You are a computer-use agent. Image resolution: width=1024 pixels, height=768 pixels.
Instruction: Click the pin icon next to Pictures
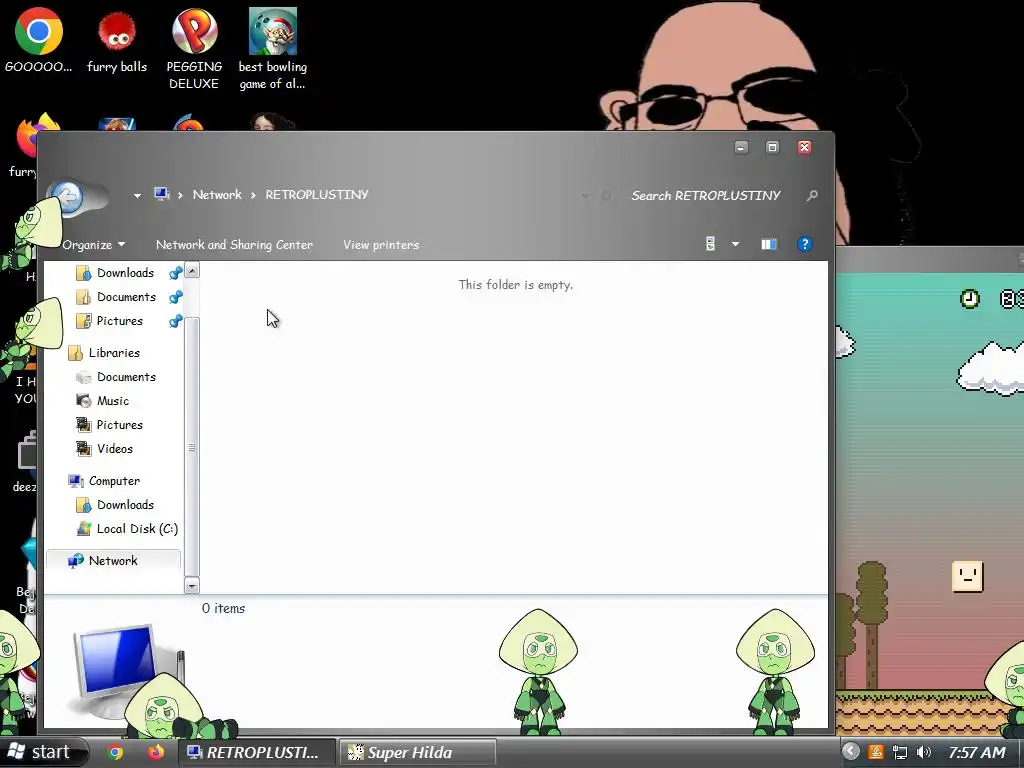[x=176, y=321]
